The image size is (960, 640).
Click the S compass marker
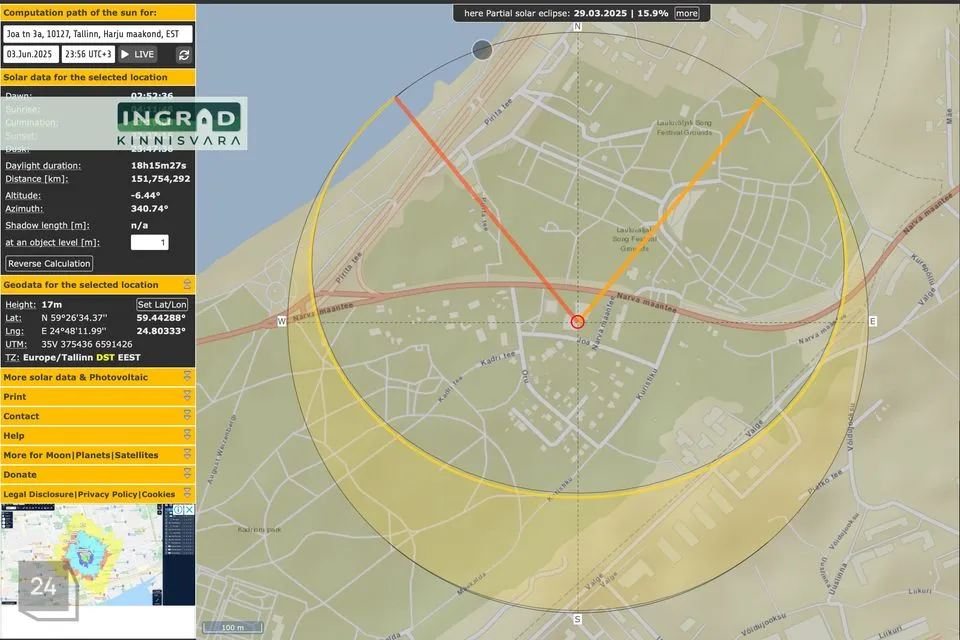click(x=577, y=617)
